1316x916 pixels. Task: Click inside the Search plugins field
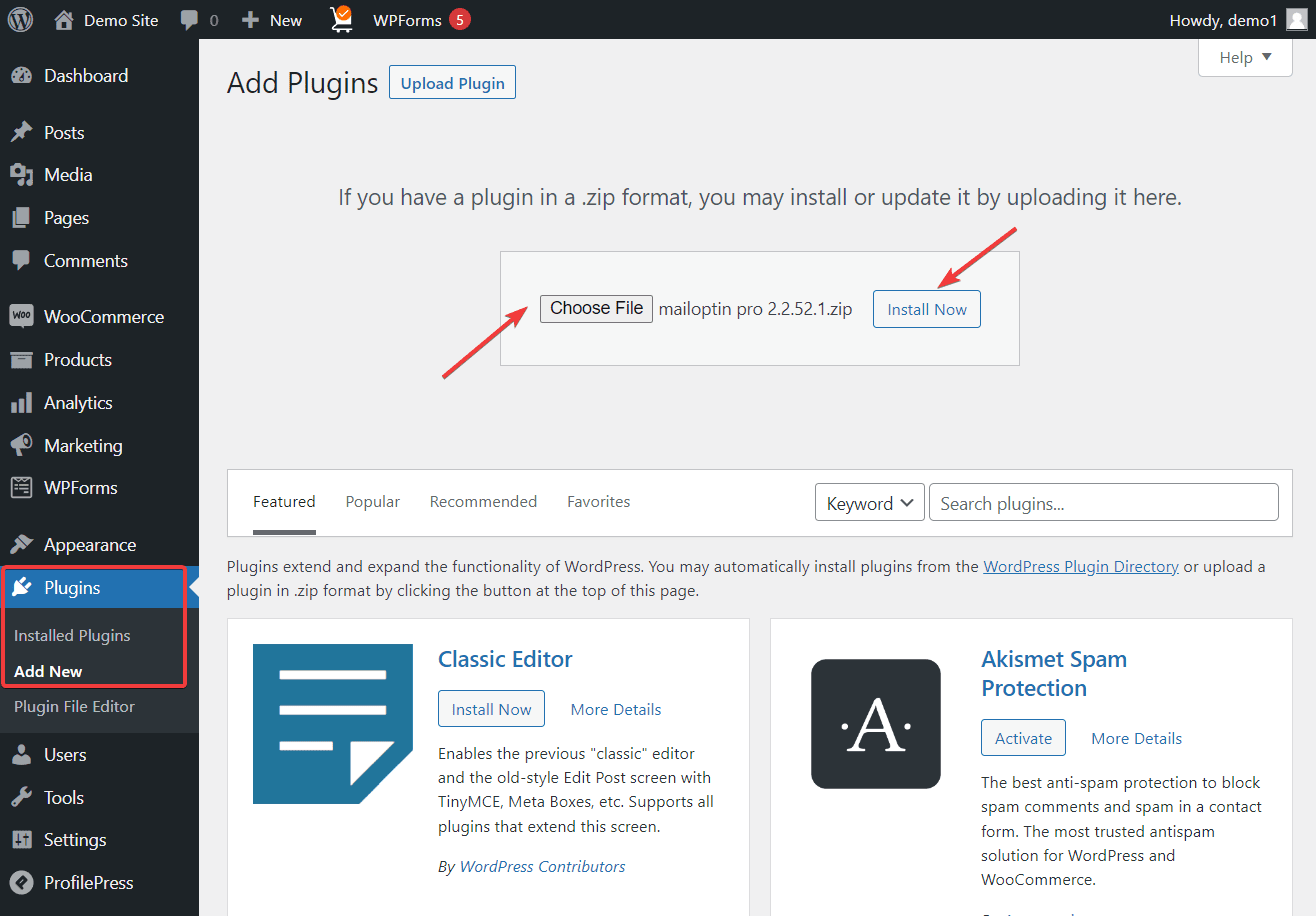click(x=1103, y=502)
